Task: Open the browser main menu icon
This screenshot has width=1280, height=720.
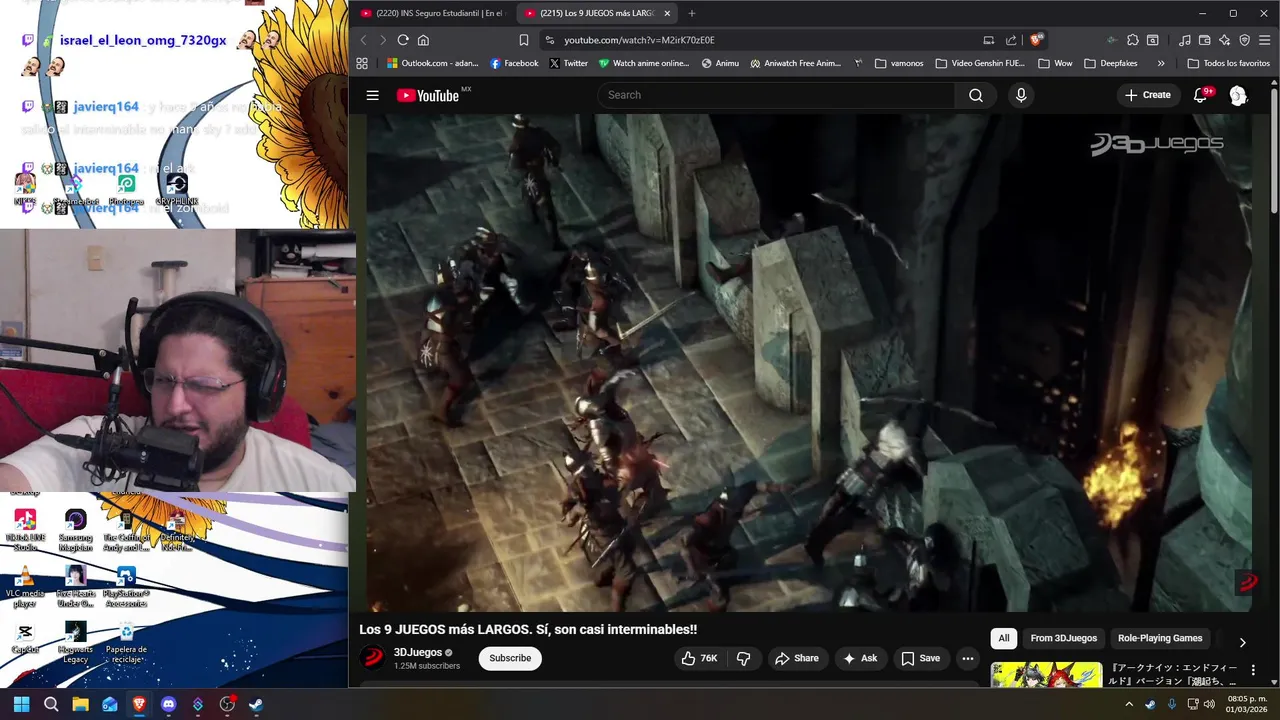Action: (x=1265, y=40)
